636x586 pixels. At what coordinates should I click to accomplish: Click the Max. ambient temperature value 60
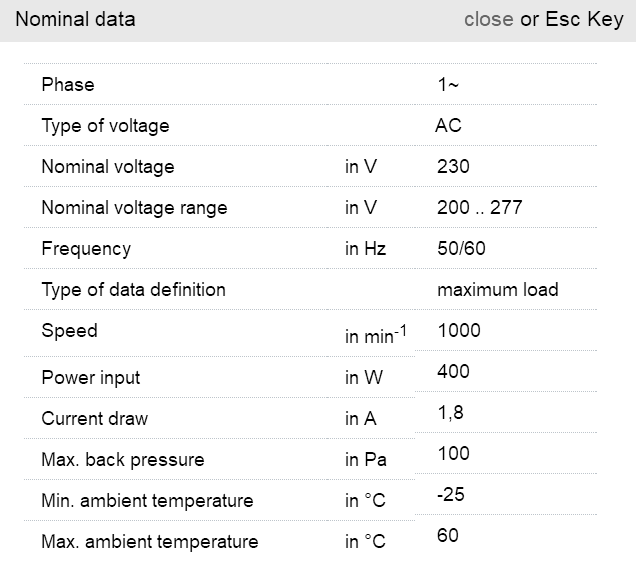448,536
